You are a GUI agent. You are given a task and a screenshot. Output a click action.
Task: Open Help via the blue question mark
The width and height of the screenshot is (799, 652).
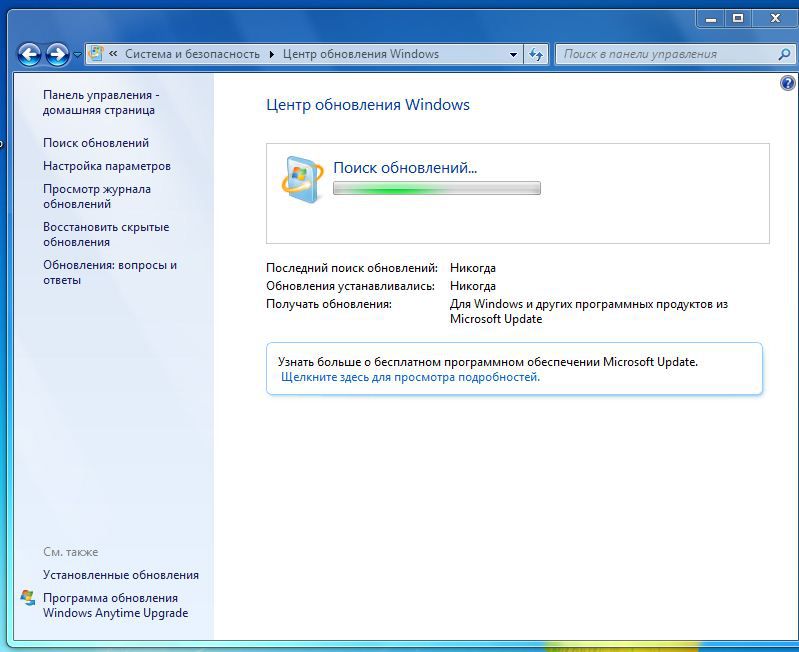click(x=787, y=83)
